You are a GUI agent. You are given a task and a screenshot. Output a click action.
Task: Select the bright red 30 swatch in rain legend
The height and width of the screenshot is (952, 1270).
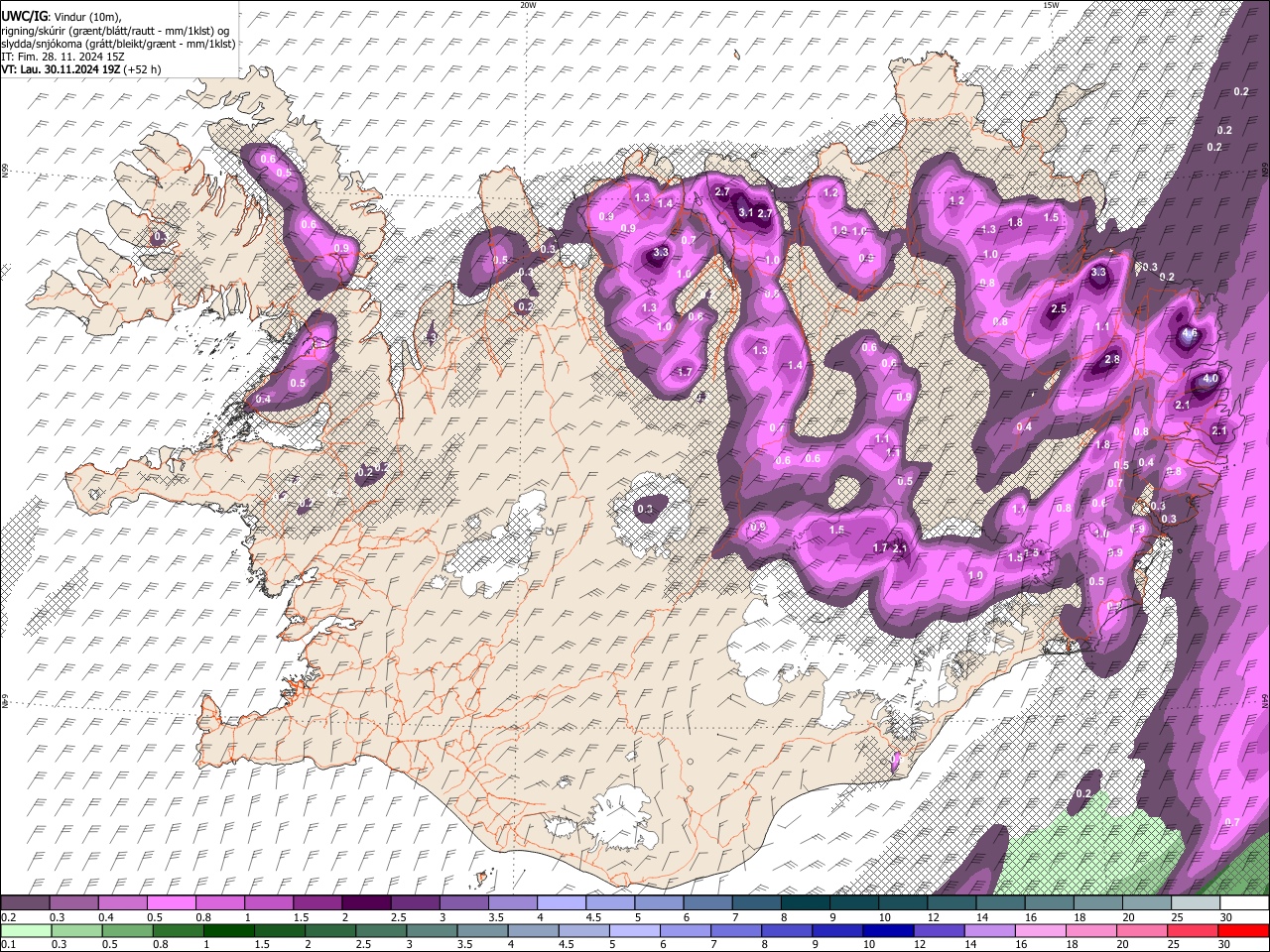click(x=1242, y=930)
